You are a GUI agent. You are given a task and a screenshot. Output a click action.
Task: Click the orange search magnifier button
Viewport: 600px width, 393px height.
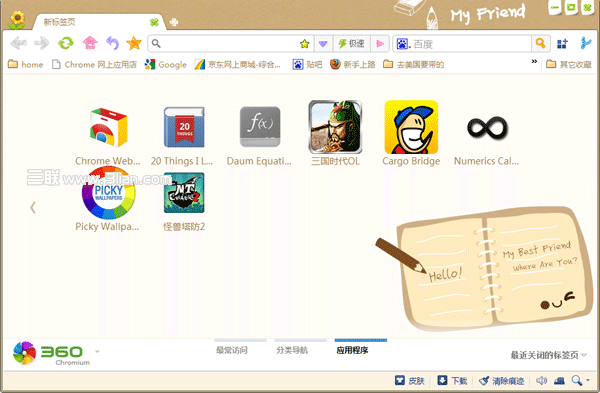tap(541, 44)
